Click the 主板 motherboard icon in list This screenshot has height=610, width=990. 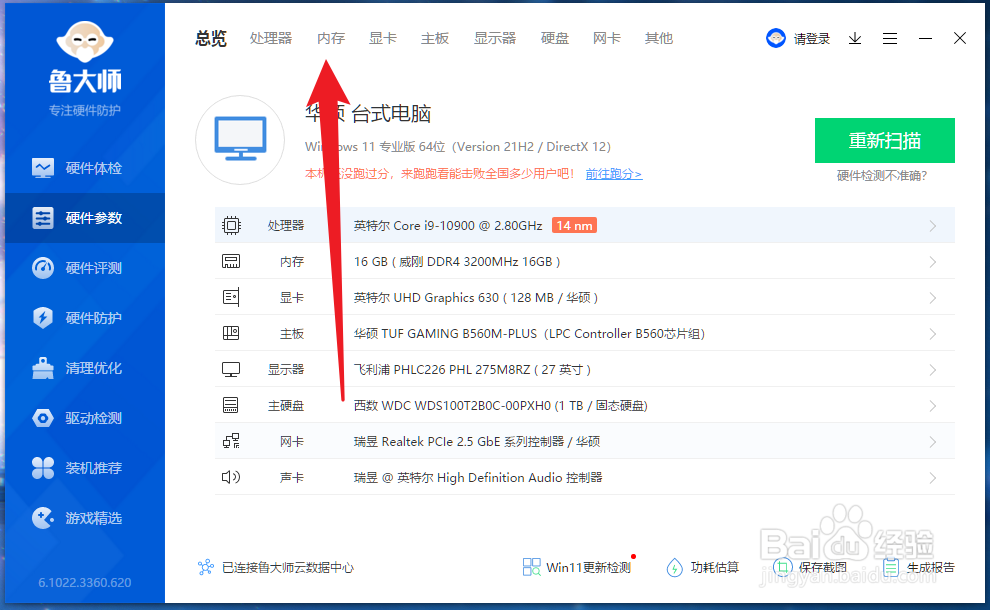[231, 333]
